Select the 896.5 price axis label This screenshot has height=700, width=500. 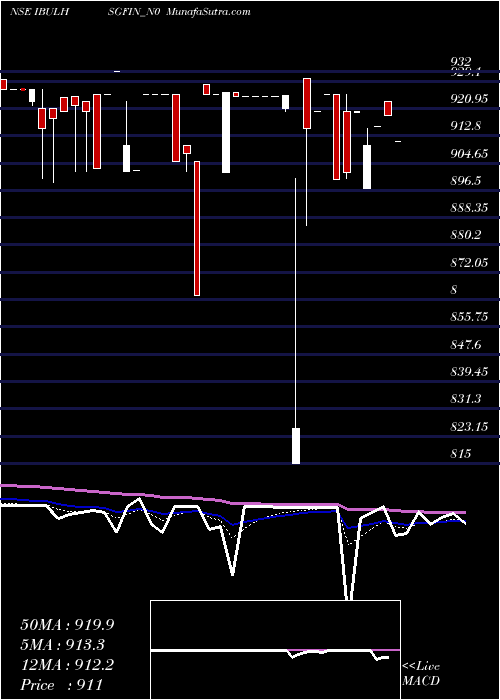(465, 181)
